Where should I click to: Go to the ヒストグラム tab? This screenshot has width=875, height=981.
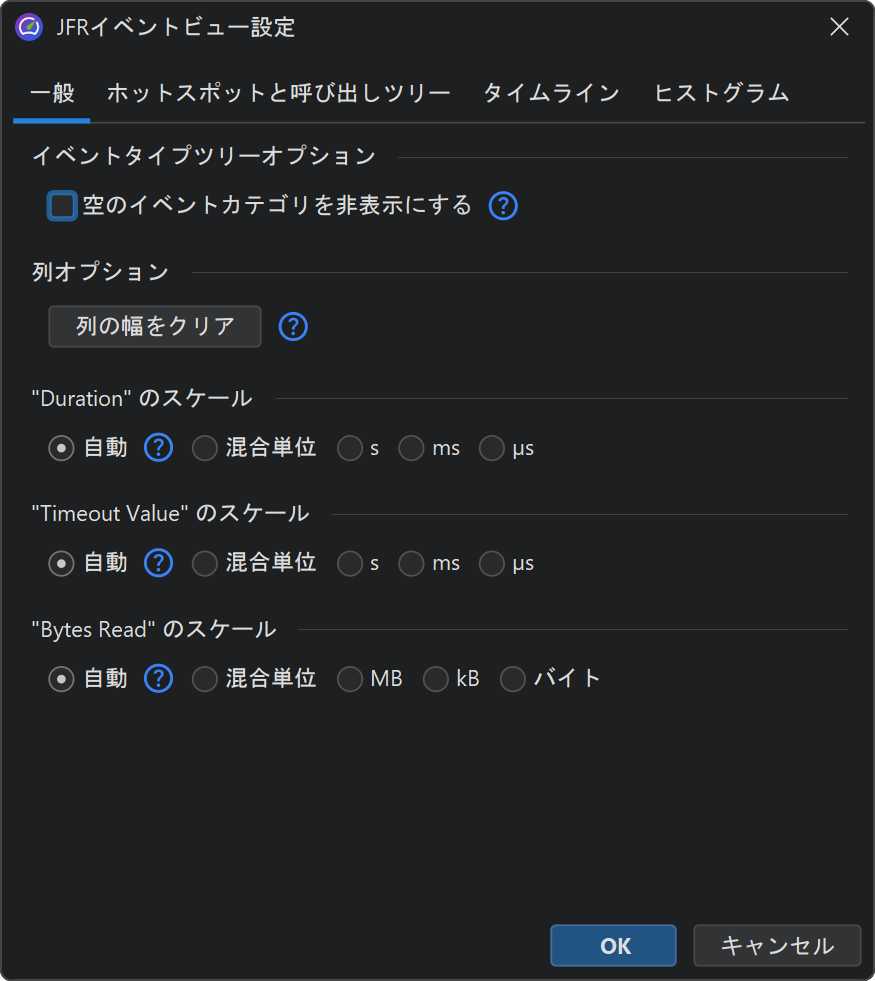pyautogui.click(x=721, y=93)
